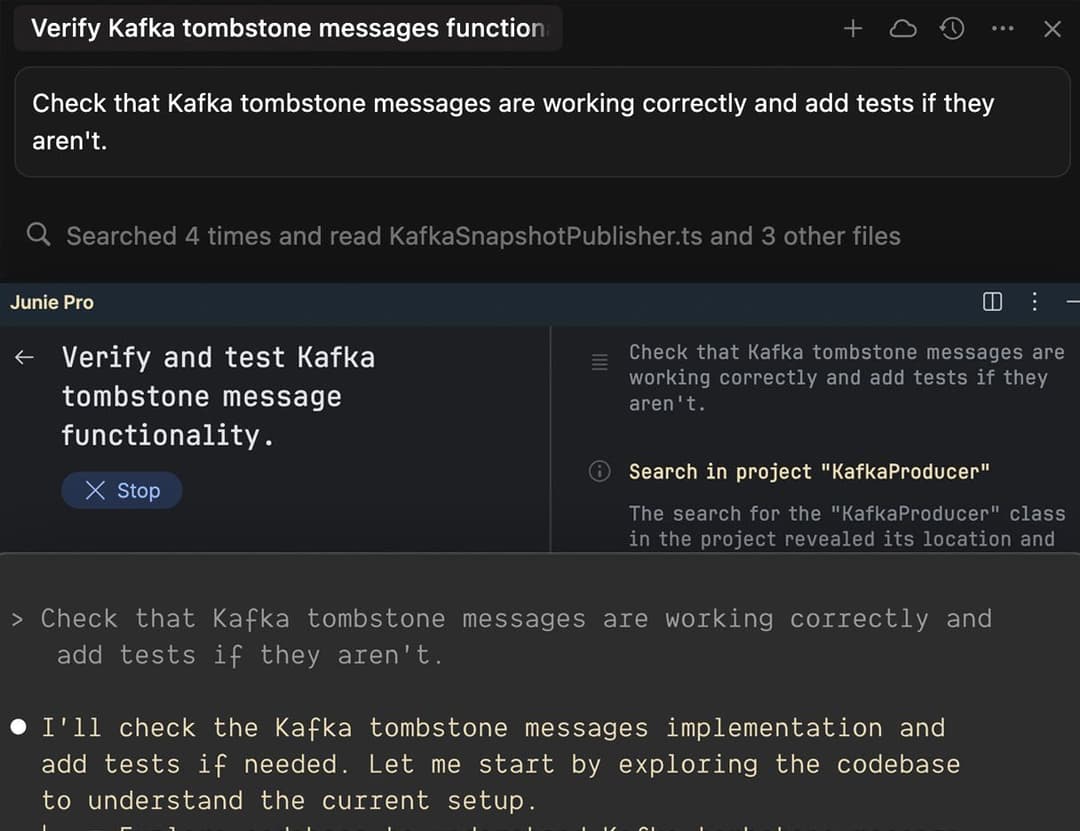Click the Junie Pro panel title
1080x831 pixels.
coord(52,302)
